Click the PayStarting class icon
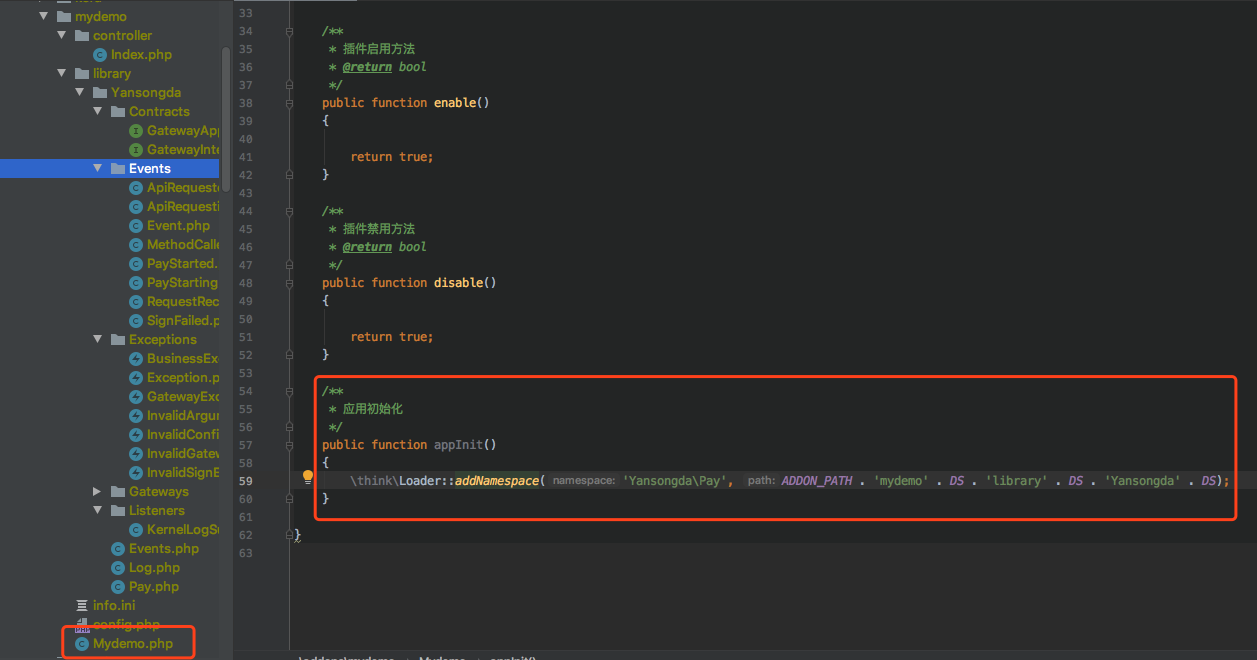Image resolution: width=1257 pixels, height=660 pixels. click(136, 283)
